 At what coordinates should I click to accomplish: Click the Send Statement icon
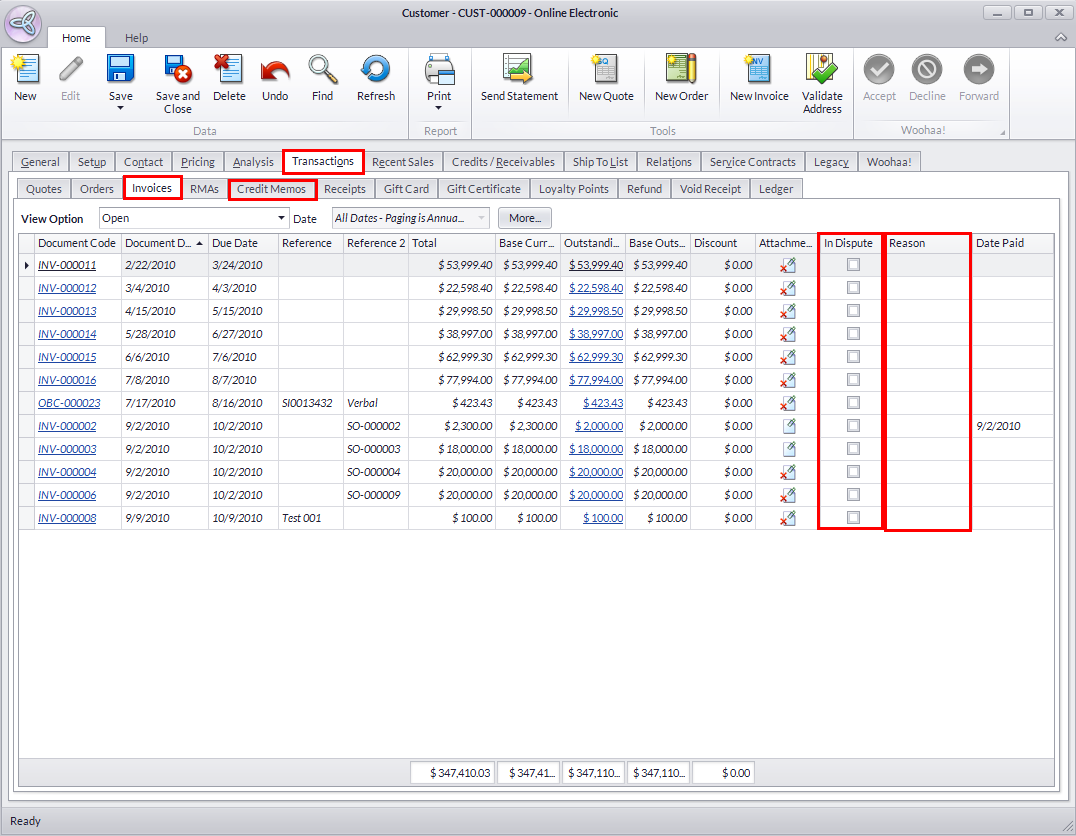pos(519,70)
